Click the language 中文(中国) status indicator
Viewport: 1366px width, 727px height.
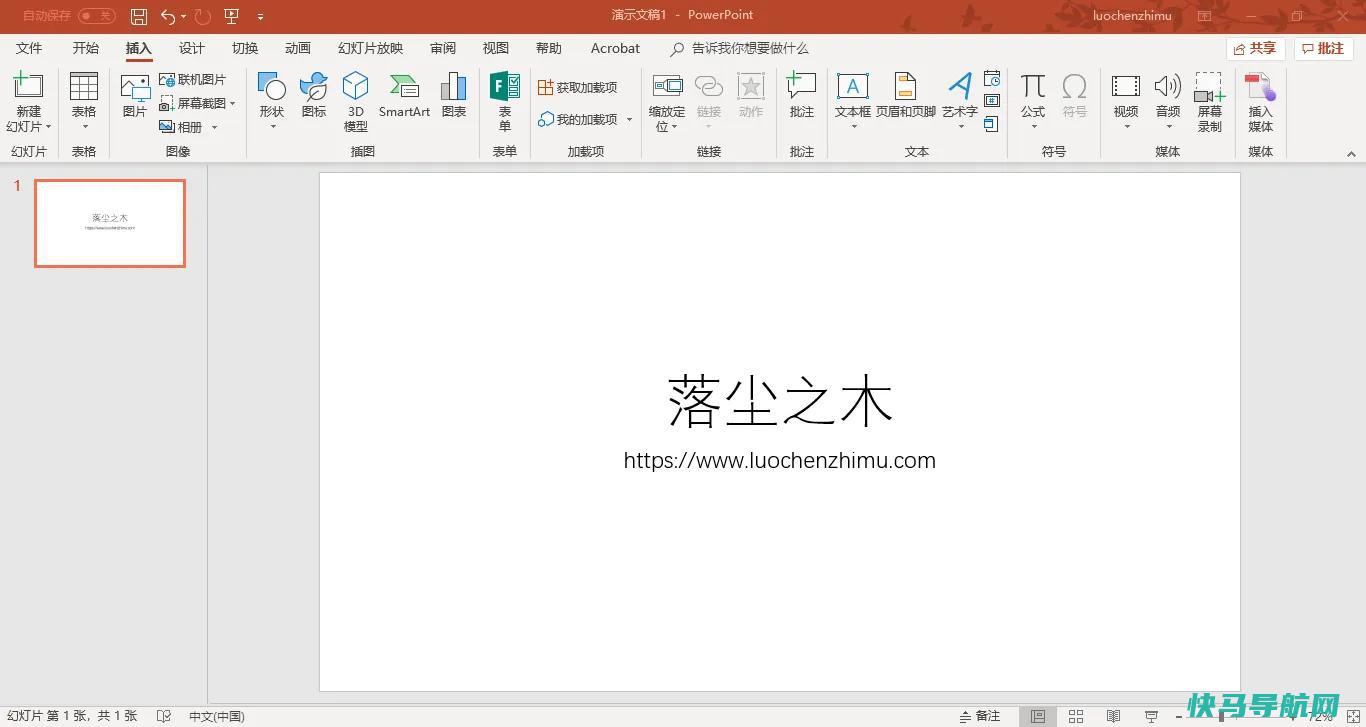point(217,716)
